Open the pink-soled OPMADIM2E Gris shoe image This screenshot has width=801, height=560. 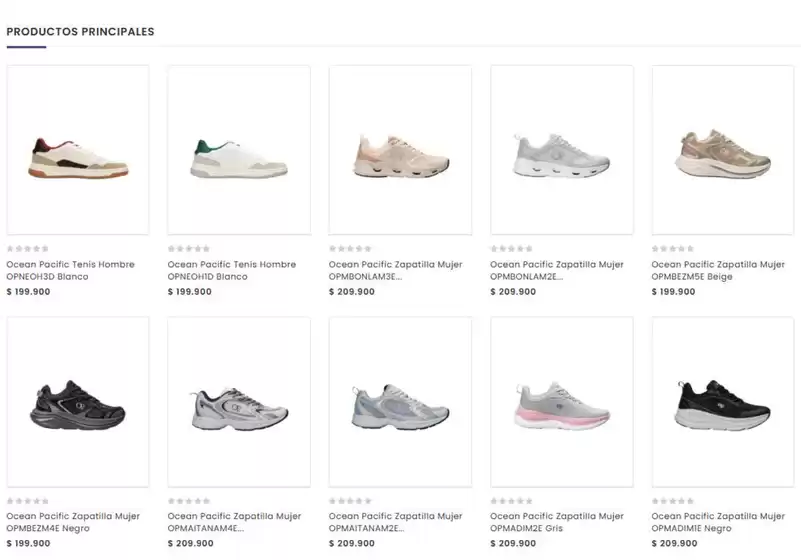tap(562, 402)
